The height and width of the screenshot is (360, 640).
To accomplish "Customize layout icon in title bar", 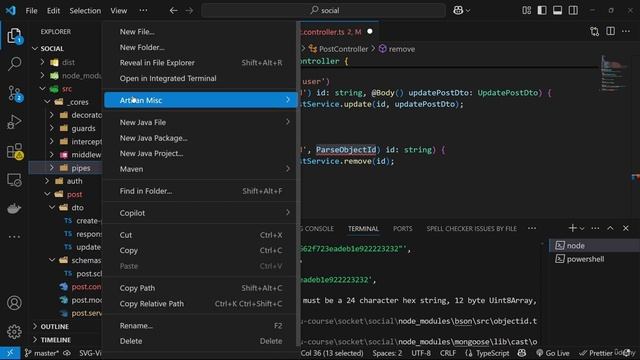I will click(527, 10).
